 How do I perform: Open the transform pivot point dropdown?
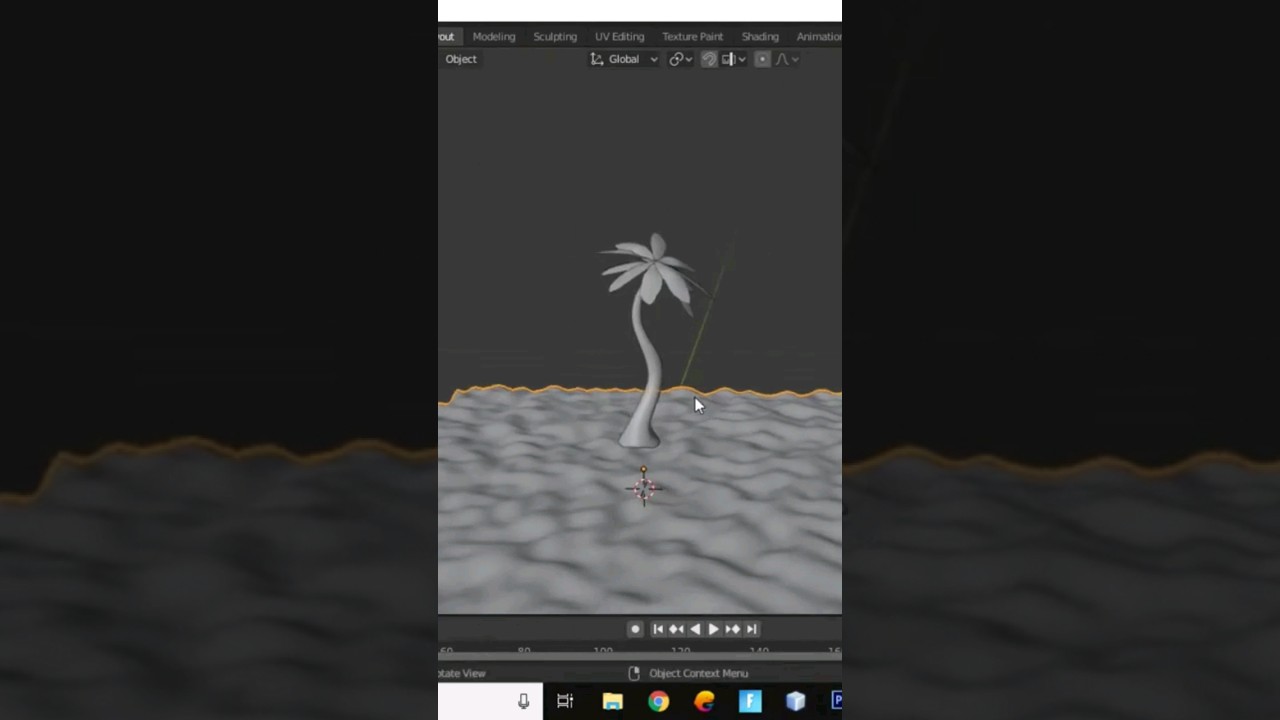tap(680, 59)
